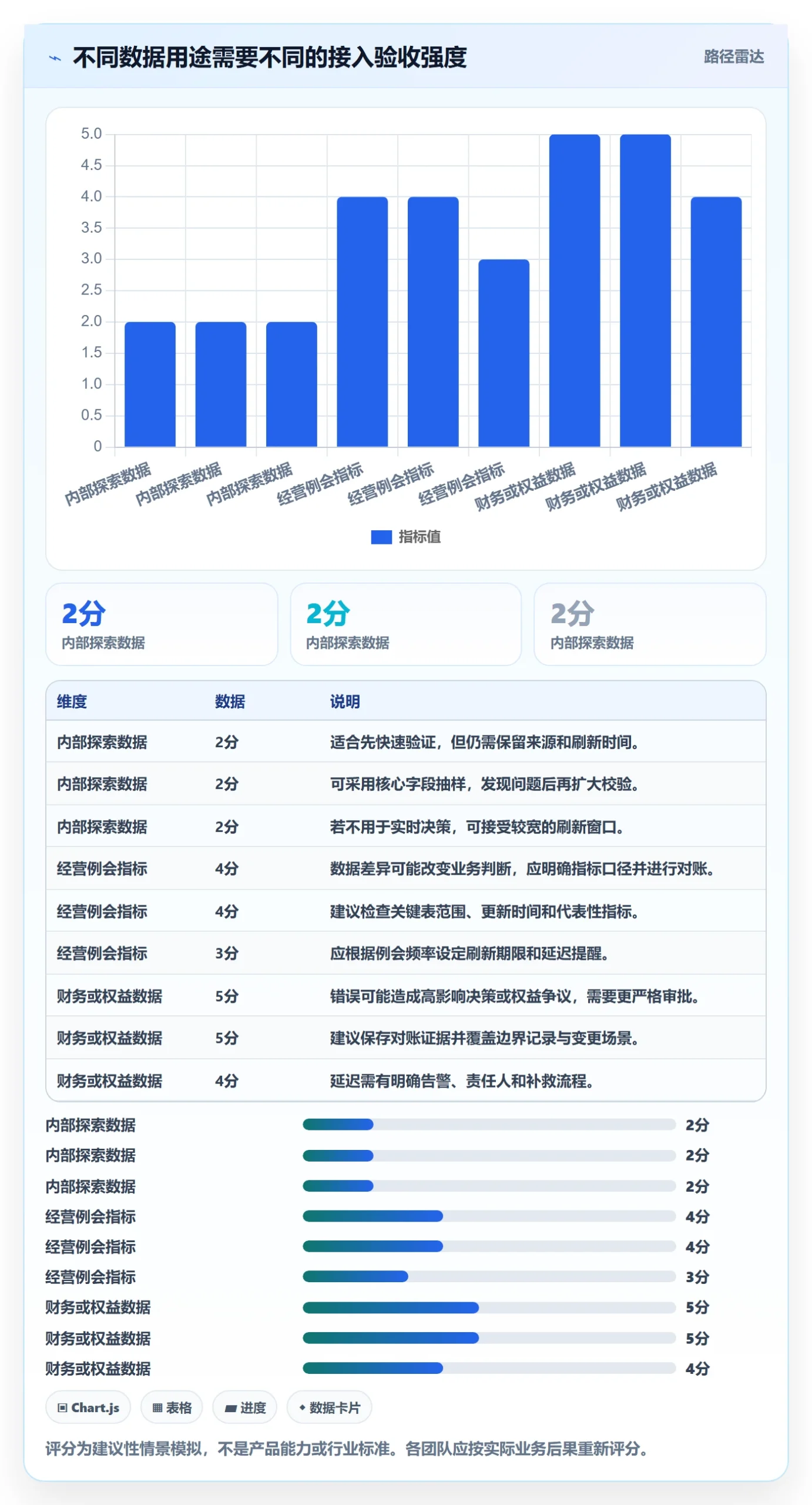Click the 指标值 legend label
This screenshot has height=1505, width=812.
tap(420, 537)
